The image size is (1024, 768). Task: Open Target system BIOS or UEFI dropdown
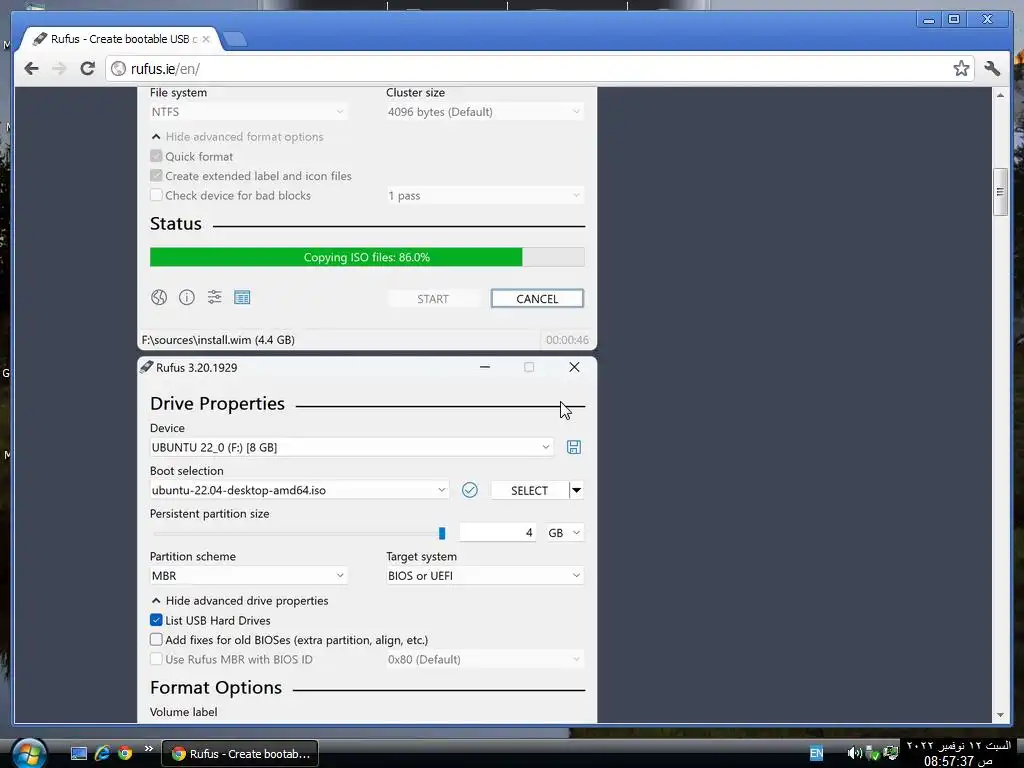point(485,576)
